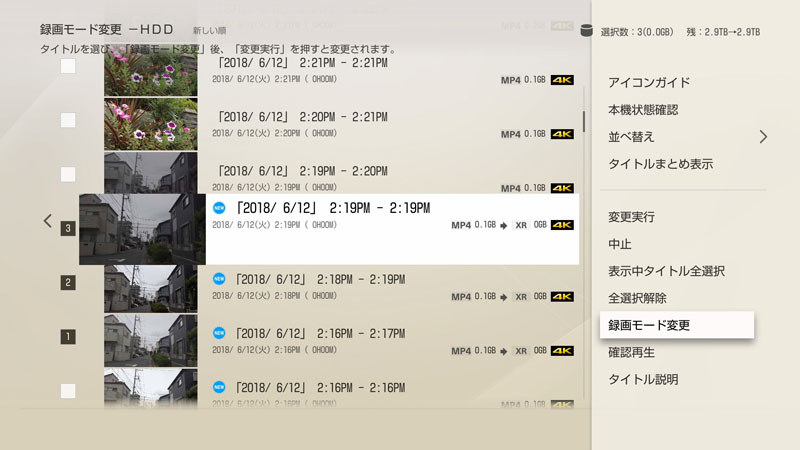This screenshot has height=450, width=800.
Task: Click the 新しい順 sort order label
Action: [x=209, y=31]
